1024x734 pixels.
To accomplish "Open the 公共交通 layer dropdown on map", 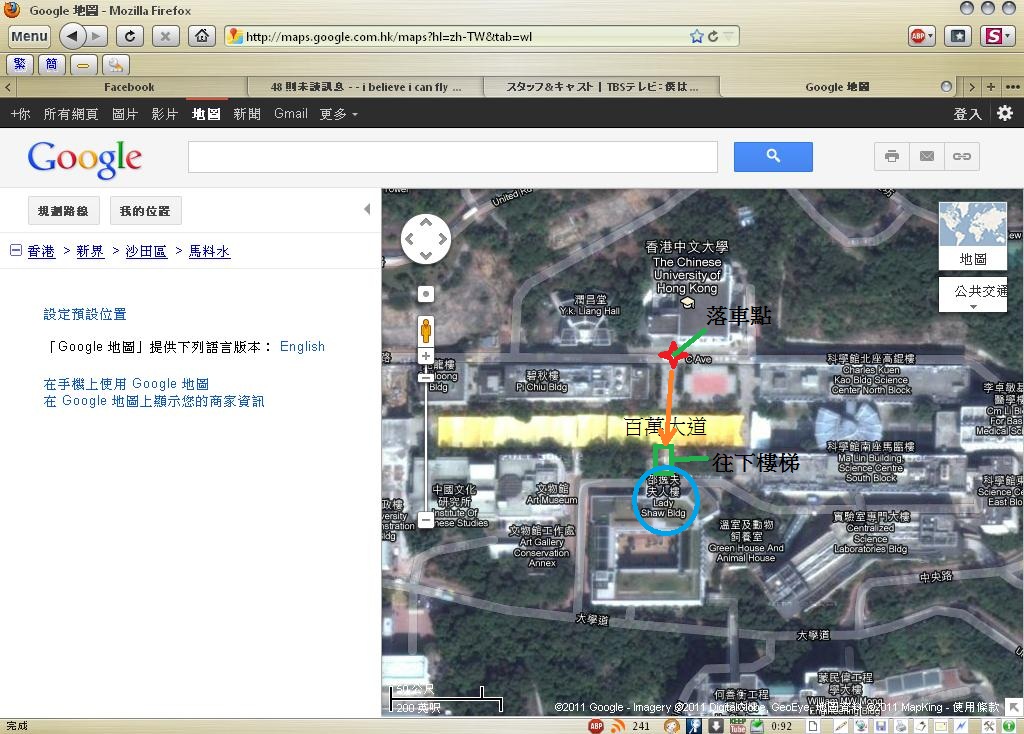I will (x=972, y=295).
